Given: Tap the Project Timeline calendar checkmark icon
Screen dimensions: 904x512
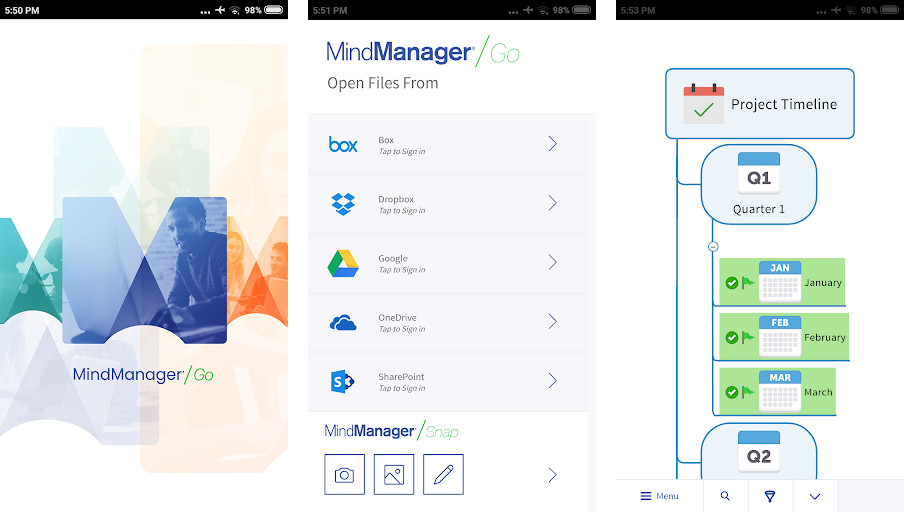Looking at the screenshot, I should click(703, 104).
